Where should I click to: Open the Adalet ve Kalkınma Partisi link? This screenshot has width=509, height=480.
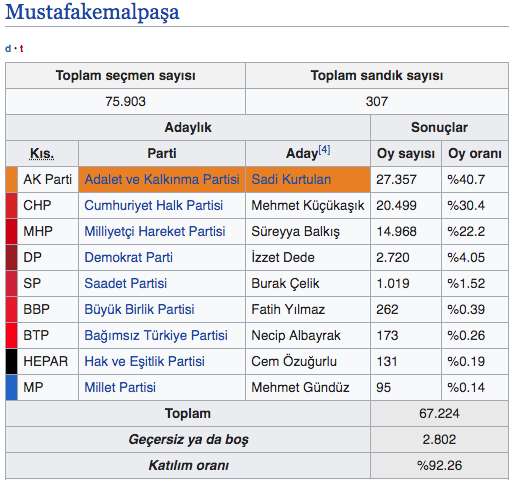point(162,179)
